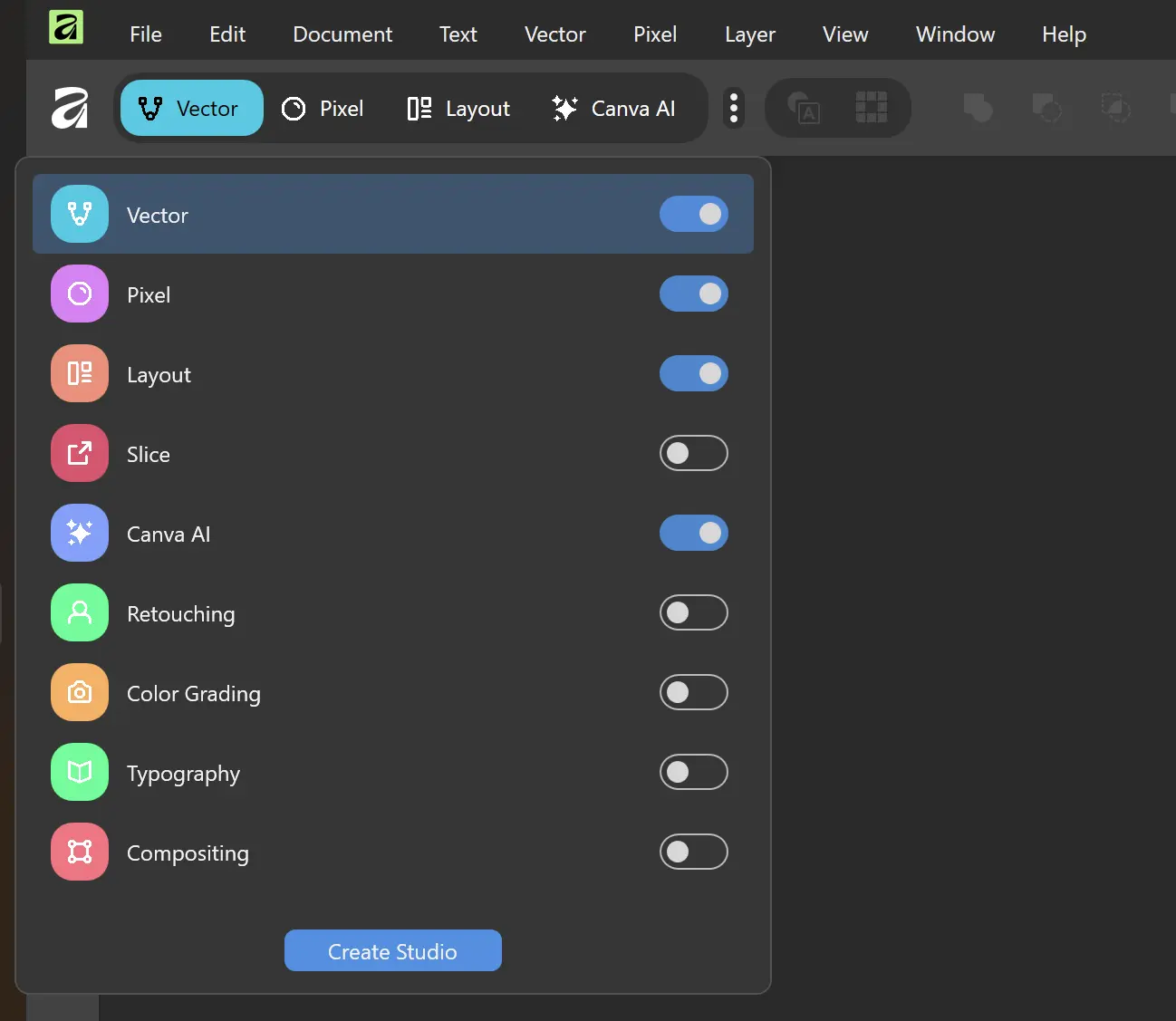Open the Layer menu
Screen dimensions: 1176x1021
tap(749, 34)
